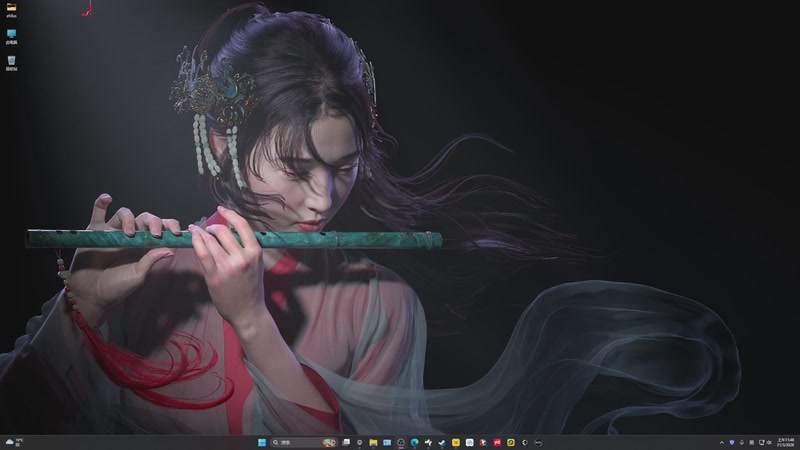Select the This PC desktop icon
The height and width of the screenshot is (450, 800).
(11, 37)
